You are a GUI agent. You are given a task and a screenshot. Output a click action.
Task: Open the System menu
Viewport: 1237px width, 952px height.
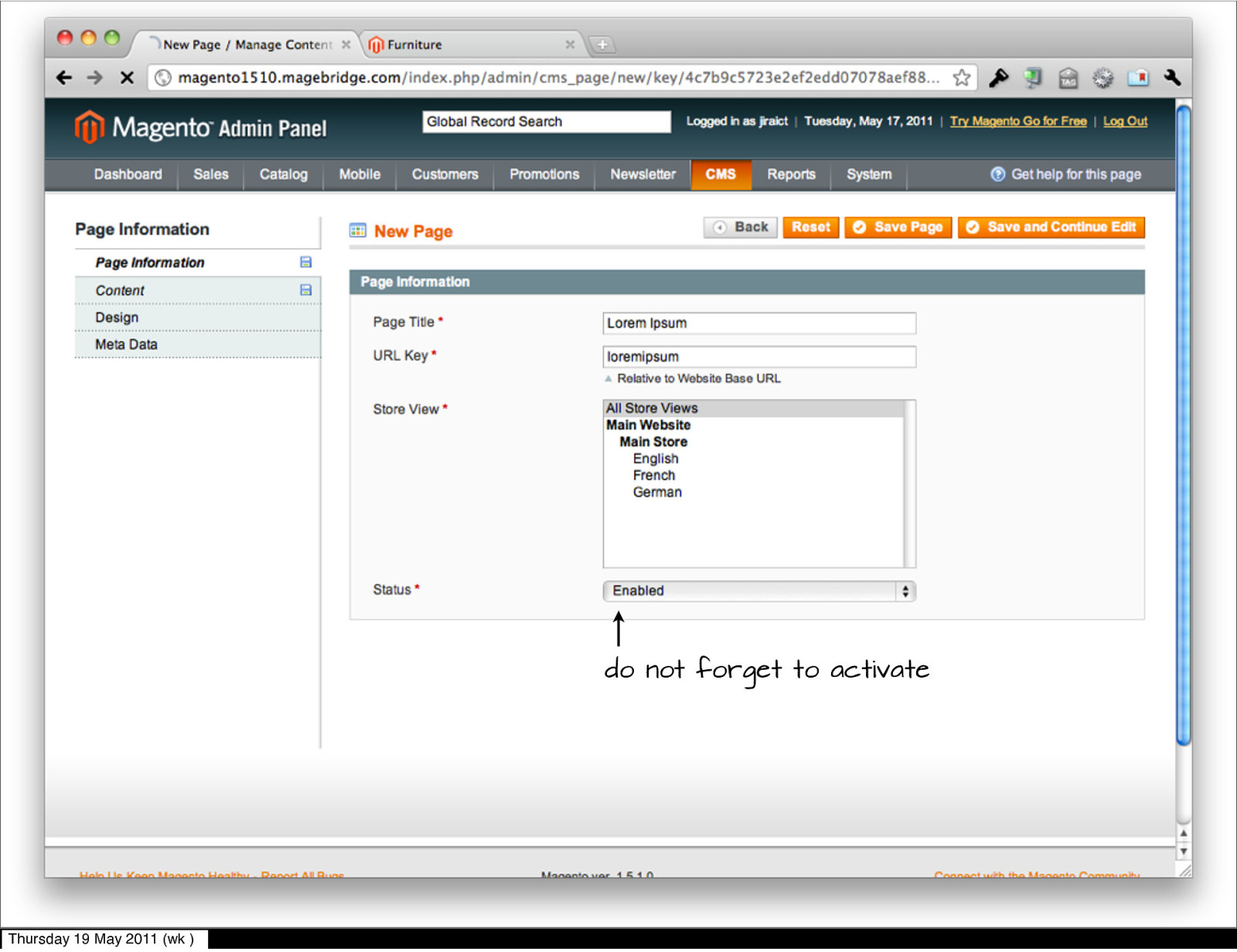(x=869, y=174)
